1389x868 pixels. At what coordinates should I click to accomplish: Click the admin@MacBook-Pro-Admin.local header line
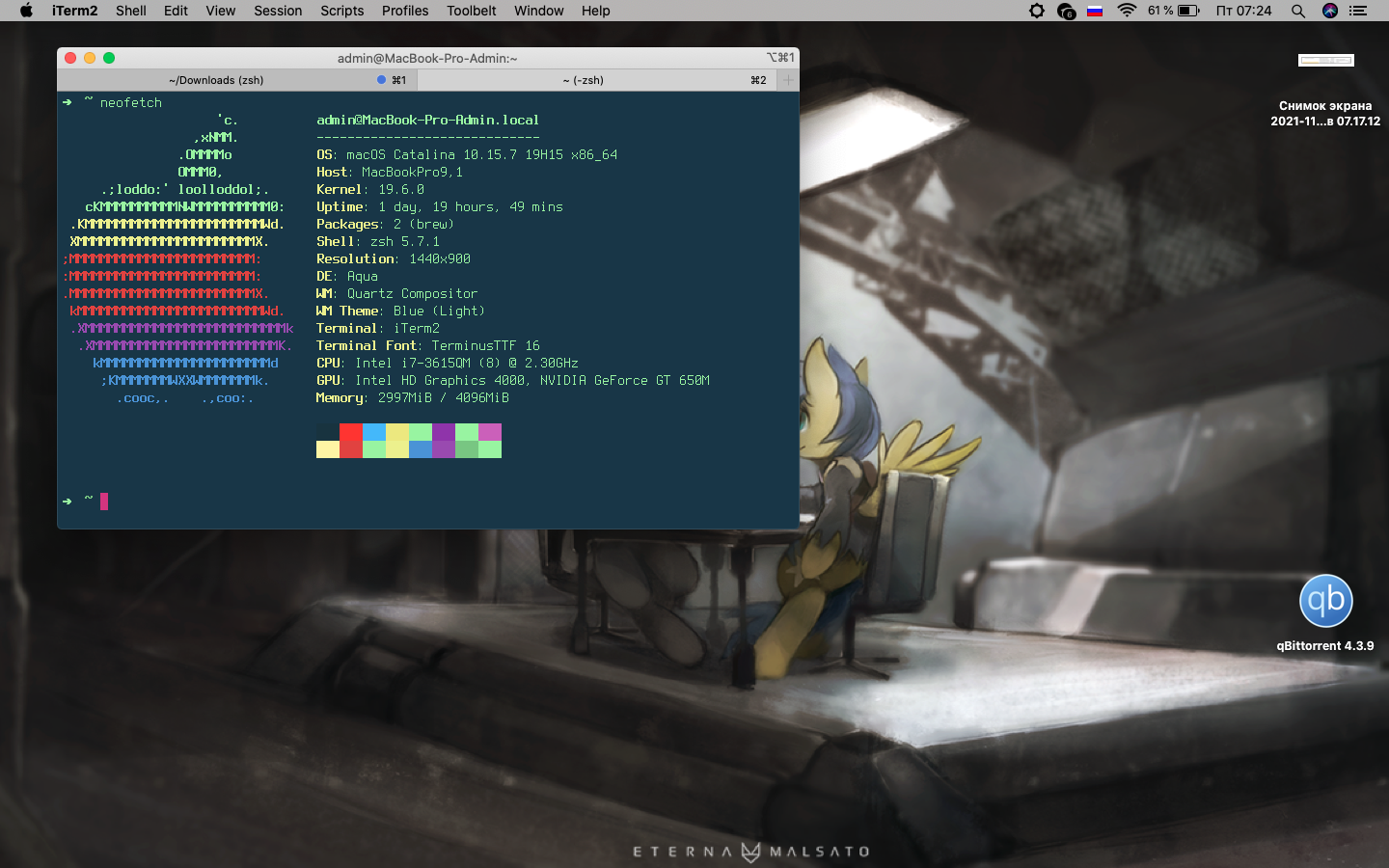[x=427, y=120]
